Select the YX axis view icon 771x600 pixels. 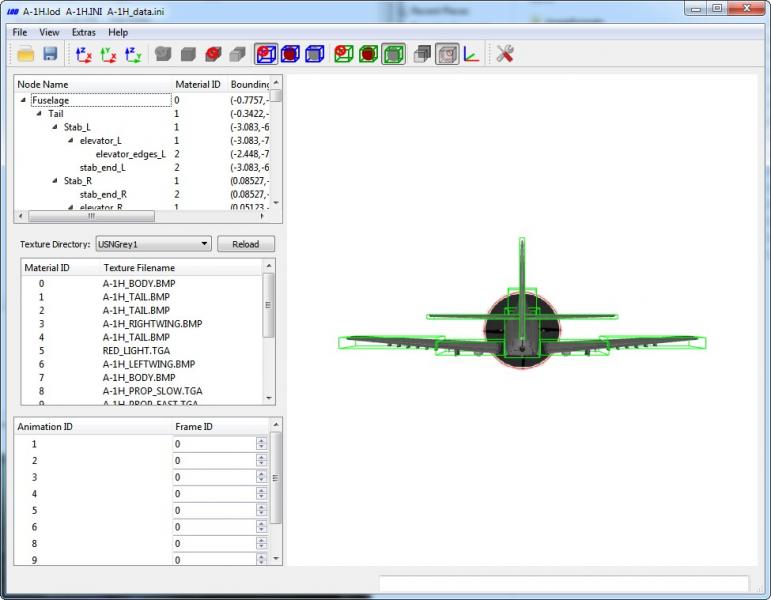coord(109,54)
